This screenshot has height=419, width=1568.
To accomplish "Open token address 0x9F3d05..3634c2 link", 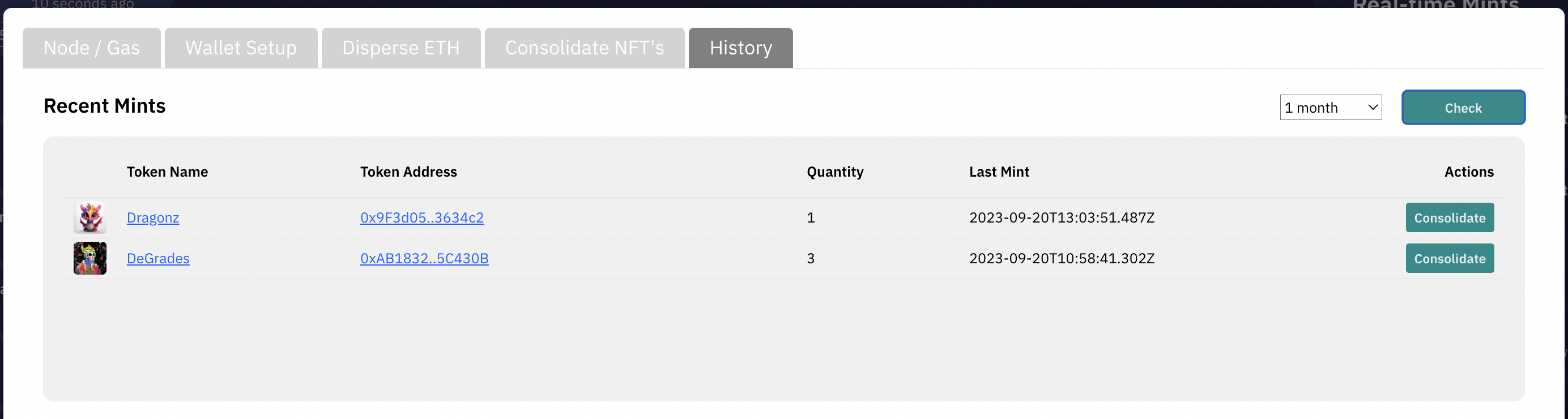I will pos(422,217).
